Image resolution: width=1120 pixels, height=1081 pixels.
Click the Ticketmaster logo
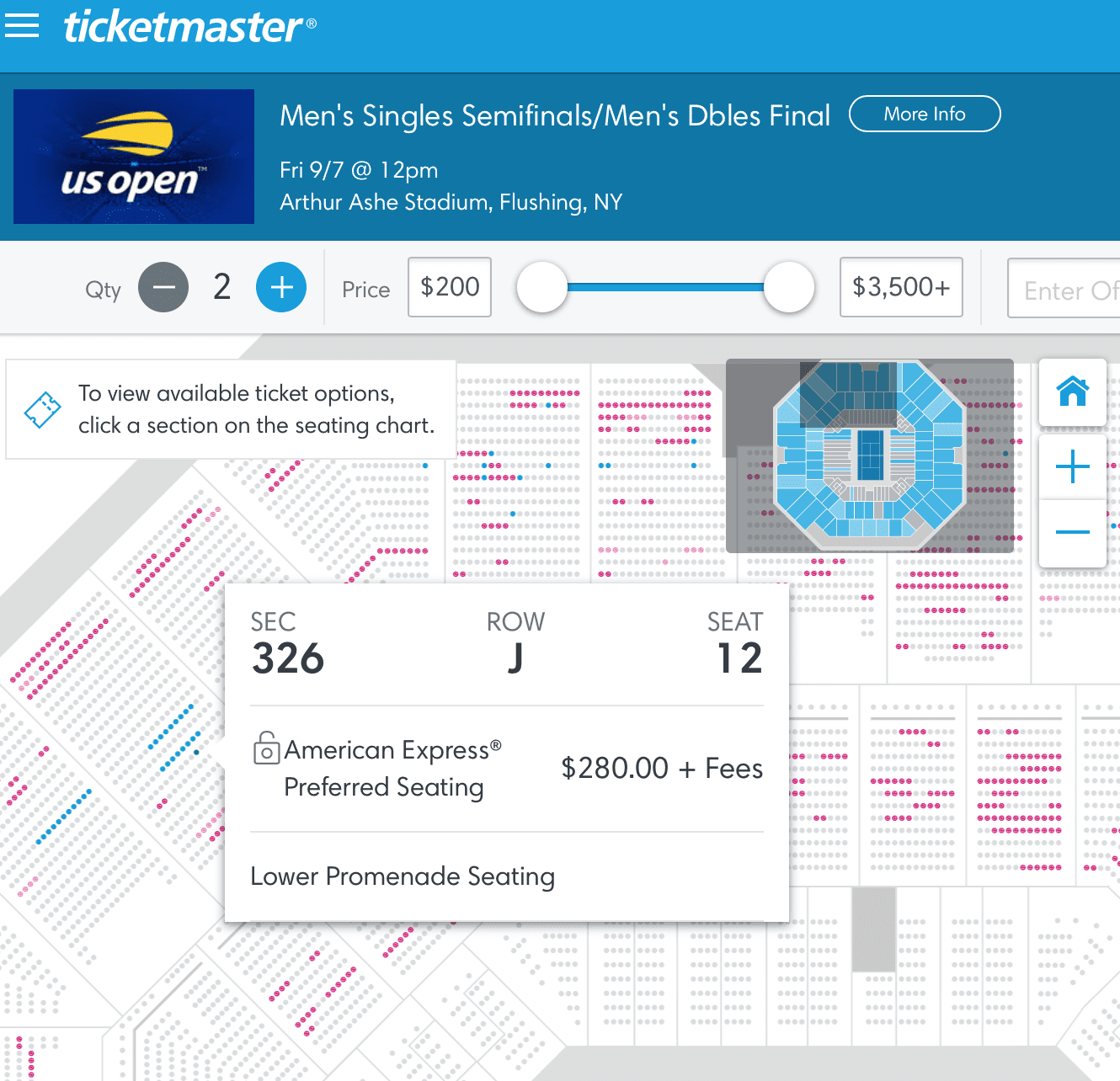coord(185,27)
